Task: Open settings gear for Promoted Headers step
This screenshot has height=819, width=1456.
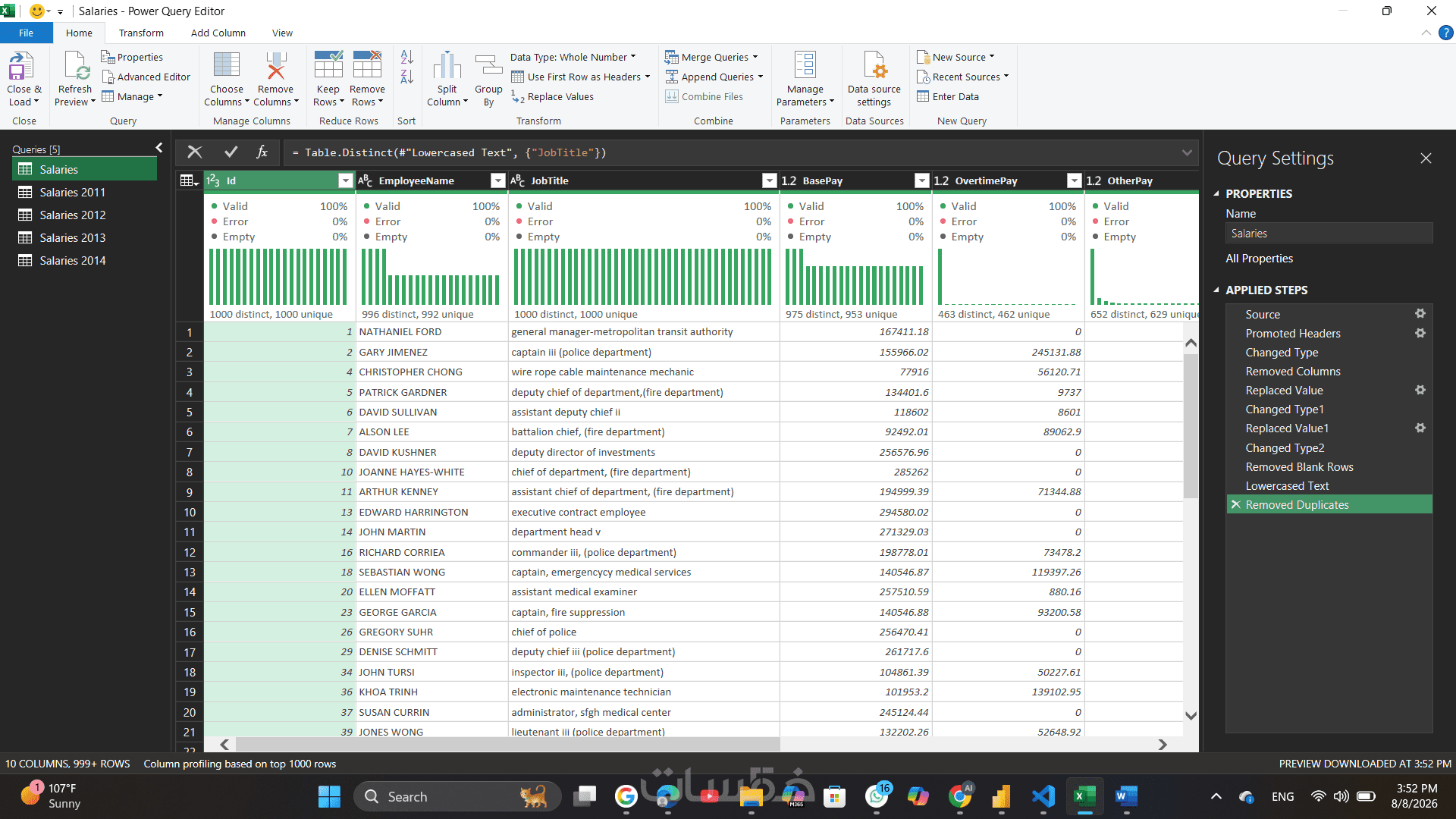Action: coord(1420,333)
